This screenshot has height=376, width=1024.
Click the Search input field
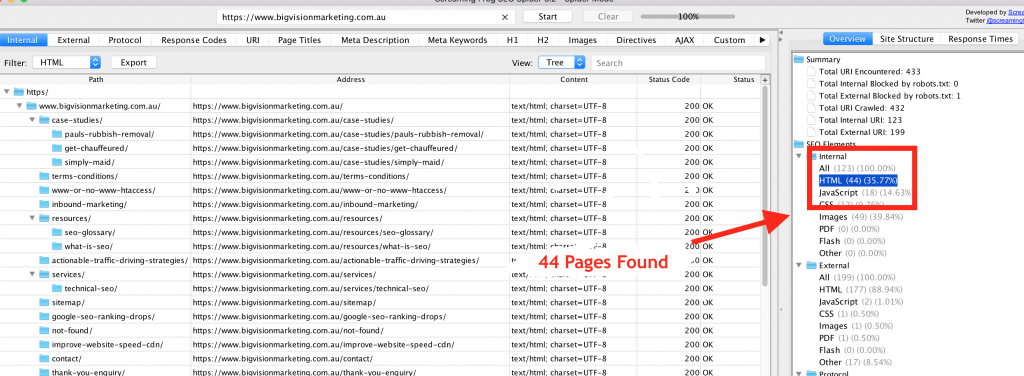coord(678,63)
